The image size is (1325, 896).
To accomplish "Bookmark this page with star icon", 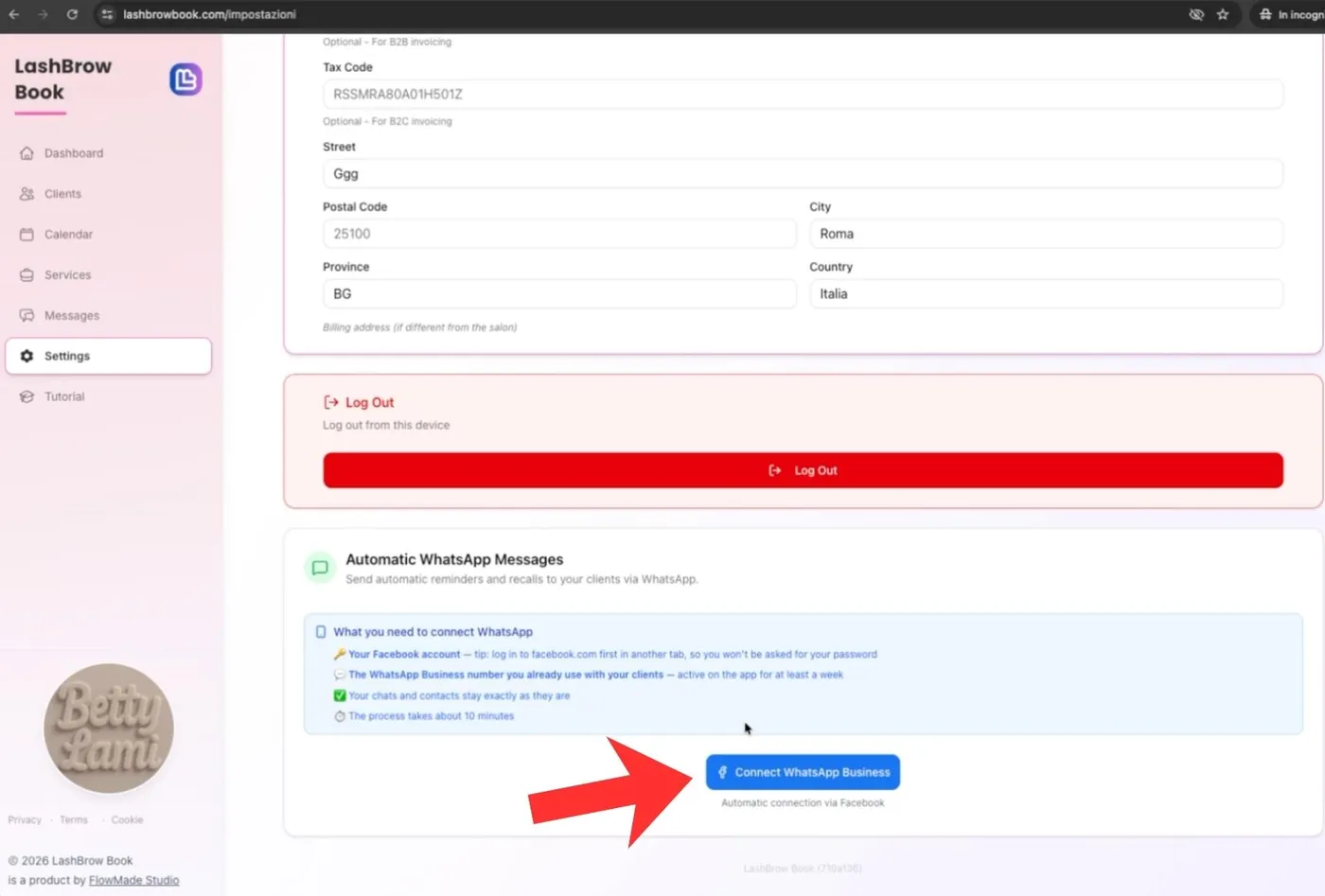I will tap(1223, 14).
